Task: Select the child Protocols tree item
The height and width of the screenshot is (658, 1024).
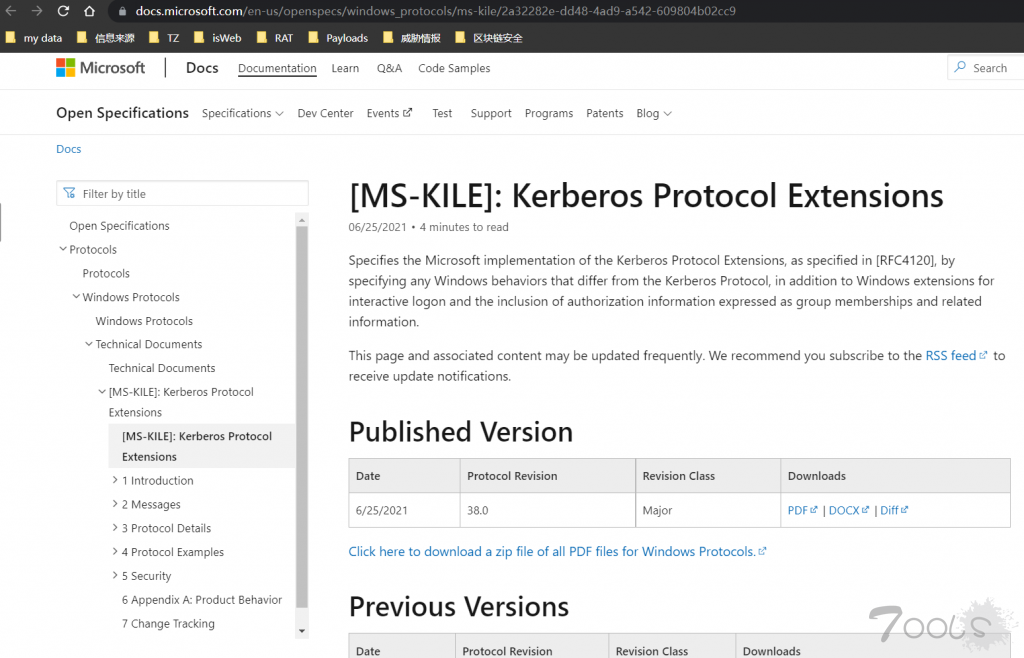Action: click(x=106, y=274)
